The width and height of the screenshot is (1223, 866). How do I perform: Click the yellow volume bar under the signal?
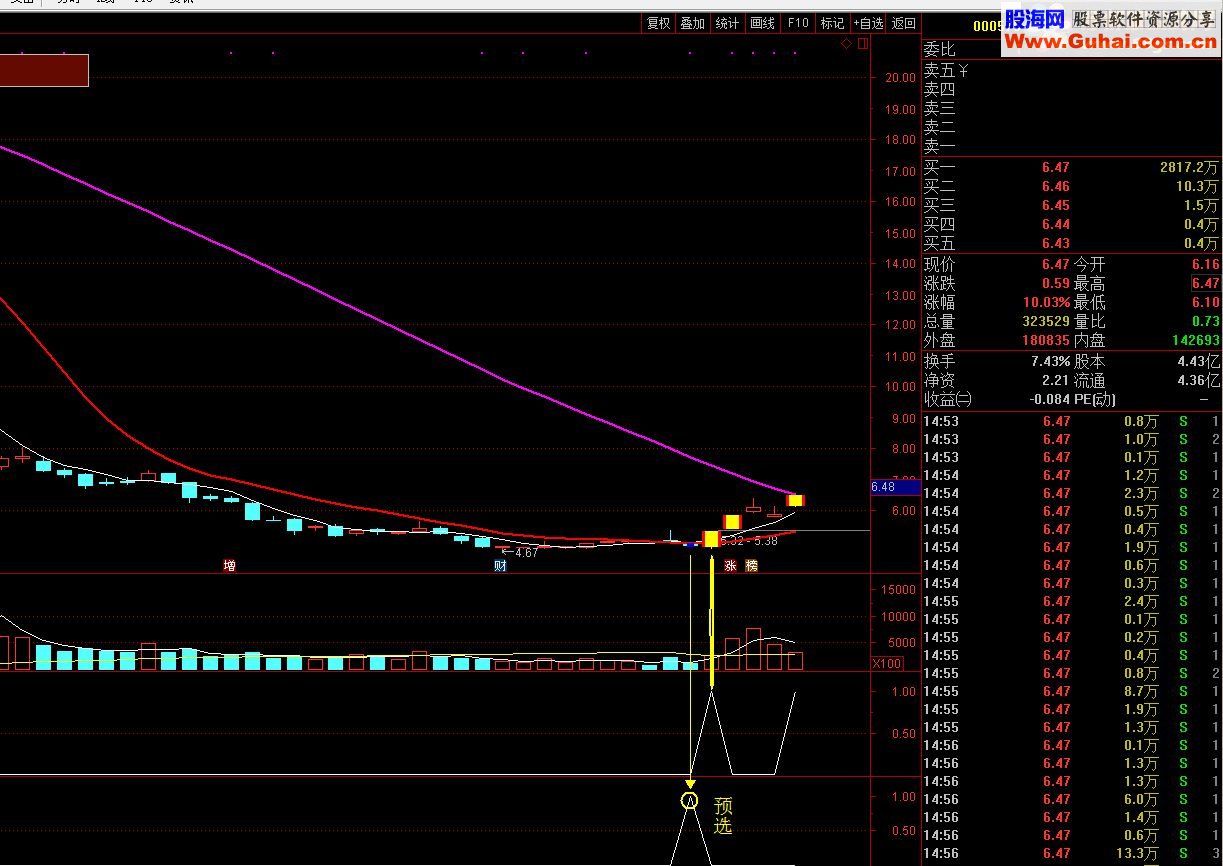pyautogui.click(x=711, y=622)
